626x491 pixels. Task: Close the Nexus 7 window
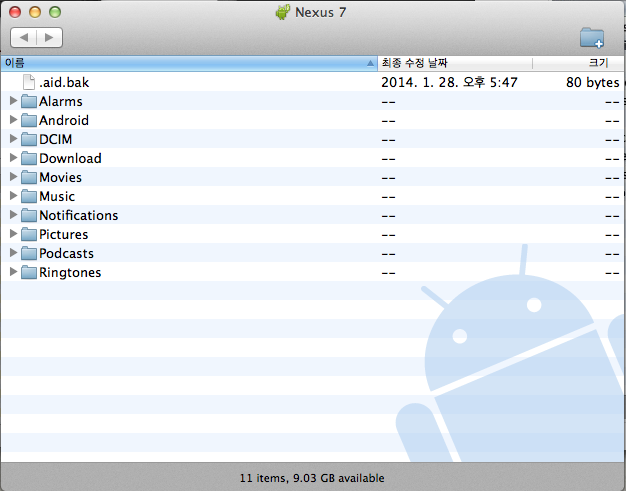click(15, 12)
